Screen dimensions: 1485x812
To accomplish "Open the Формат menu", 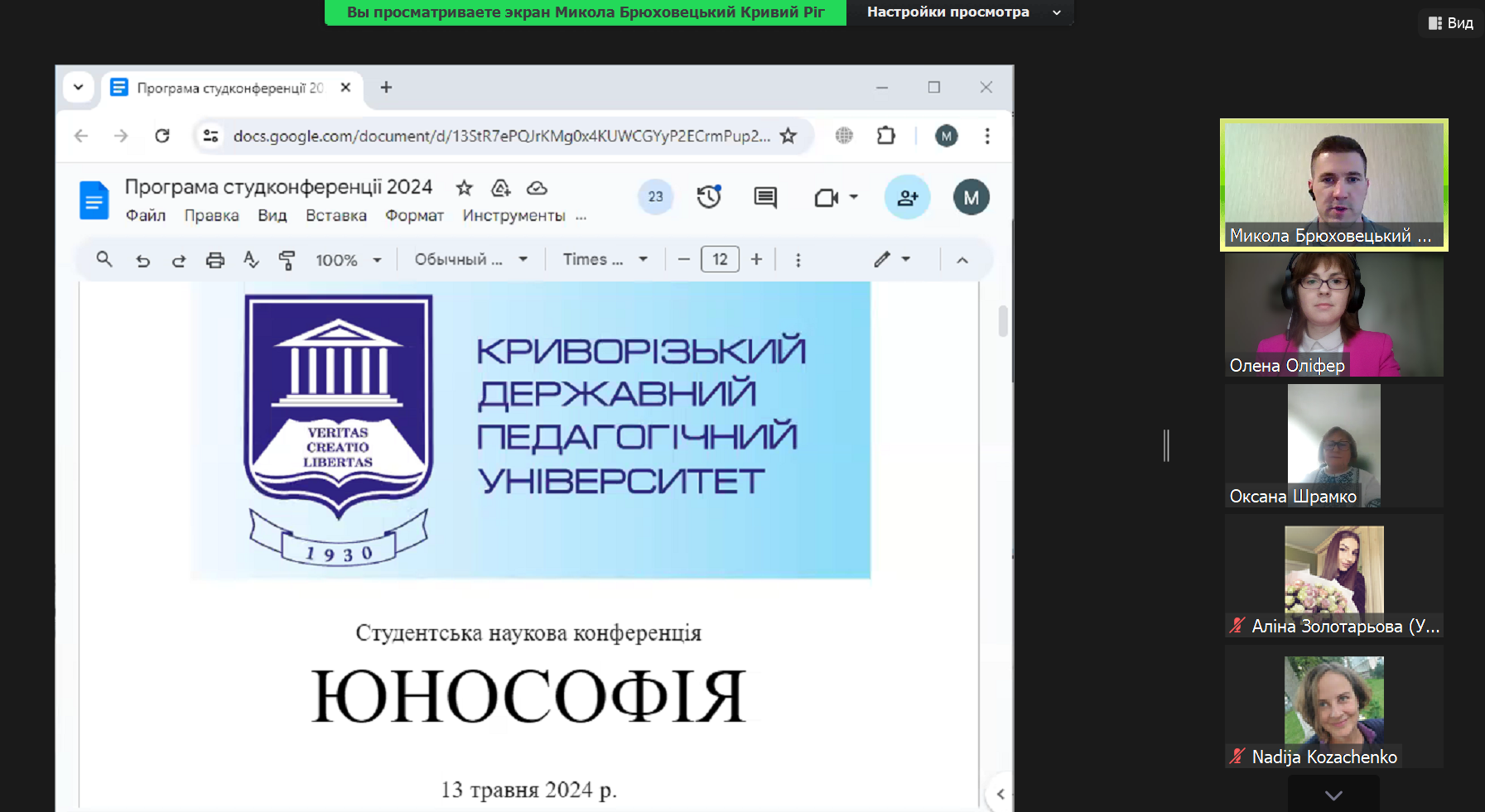I will click(x=414, y=215).
